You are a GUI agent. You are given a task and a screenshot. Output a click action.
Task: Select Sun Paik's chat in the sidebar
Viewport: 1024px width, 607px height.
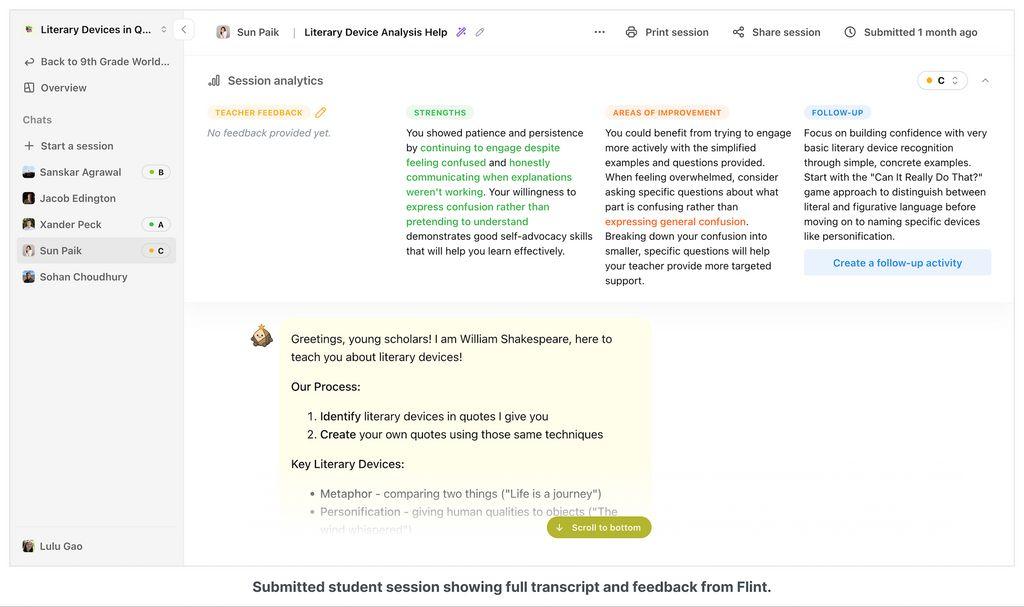pos(96,250)
